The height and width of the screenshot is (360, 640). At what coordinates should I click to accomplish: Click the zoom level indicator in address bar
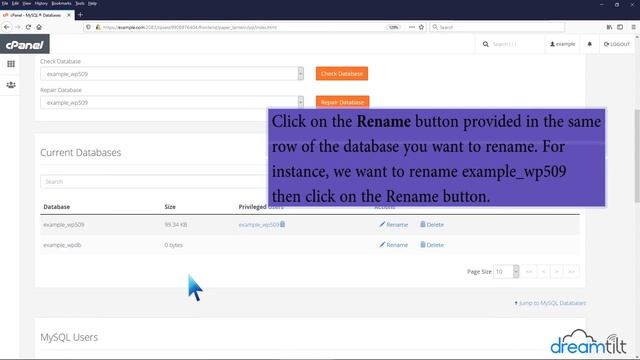click(393, 27)
